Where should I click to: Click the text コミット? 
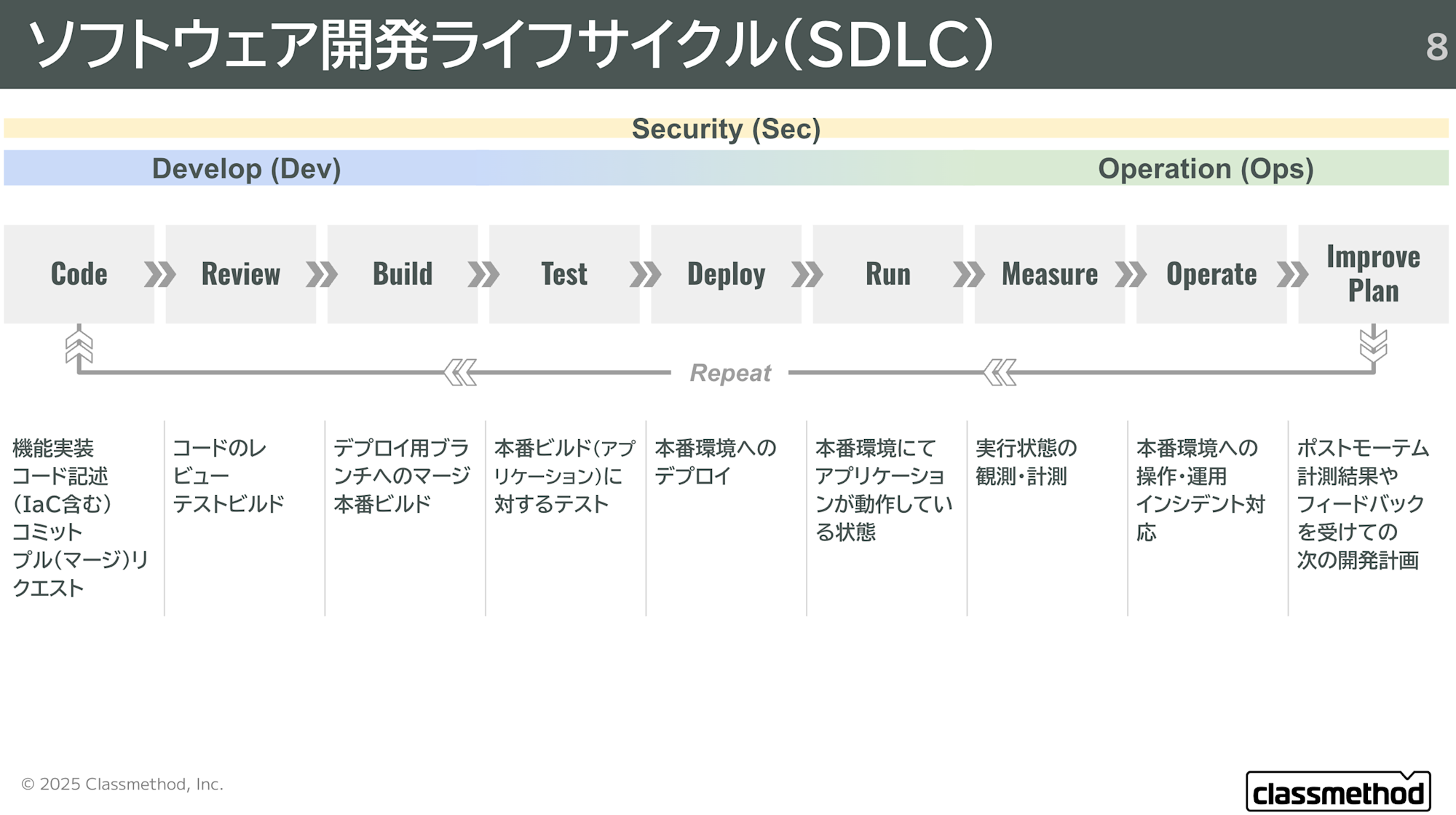[47, 532]
